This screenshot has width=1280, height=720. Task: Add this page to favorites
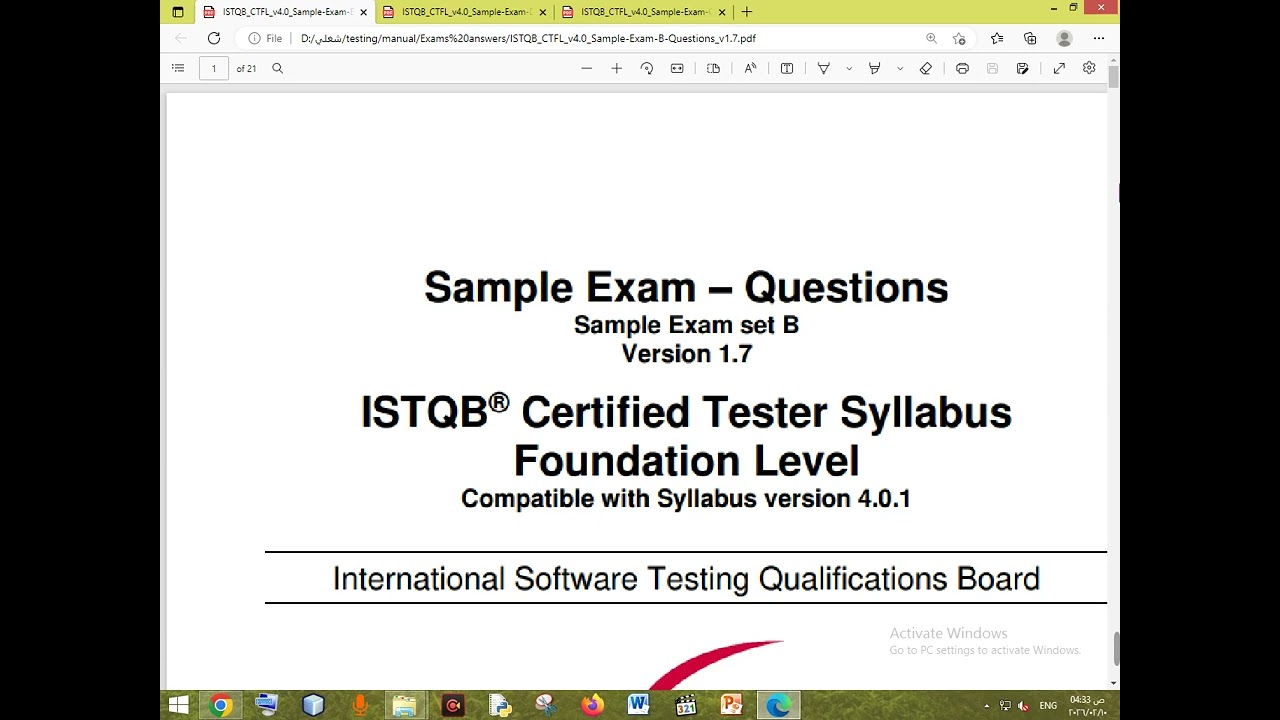959,38
